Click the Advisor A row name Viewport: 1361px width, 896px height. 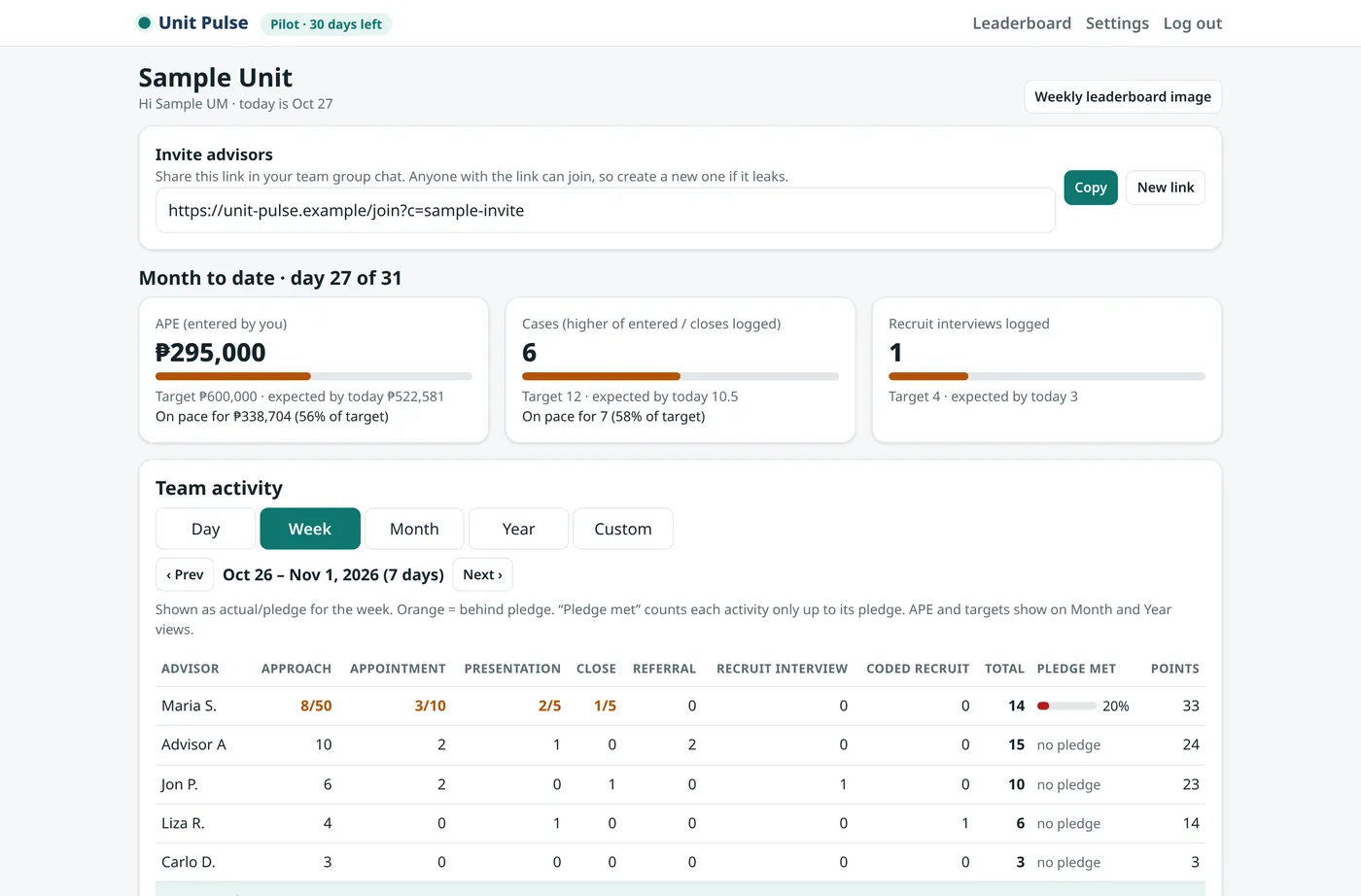193,745
